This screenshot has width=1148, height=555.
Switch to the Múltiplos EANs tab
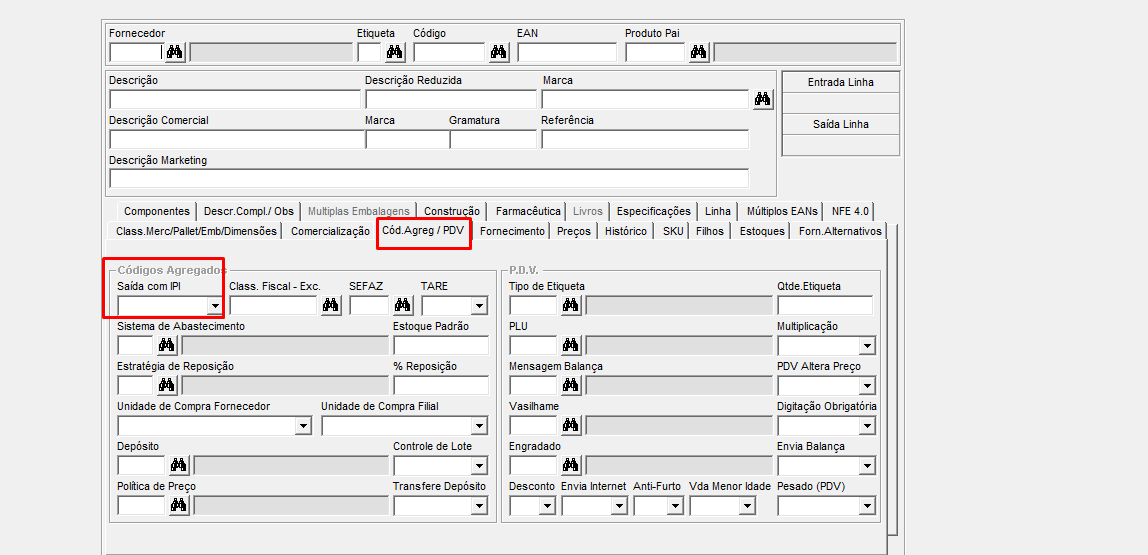tap(782, 211)
